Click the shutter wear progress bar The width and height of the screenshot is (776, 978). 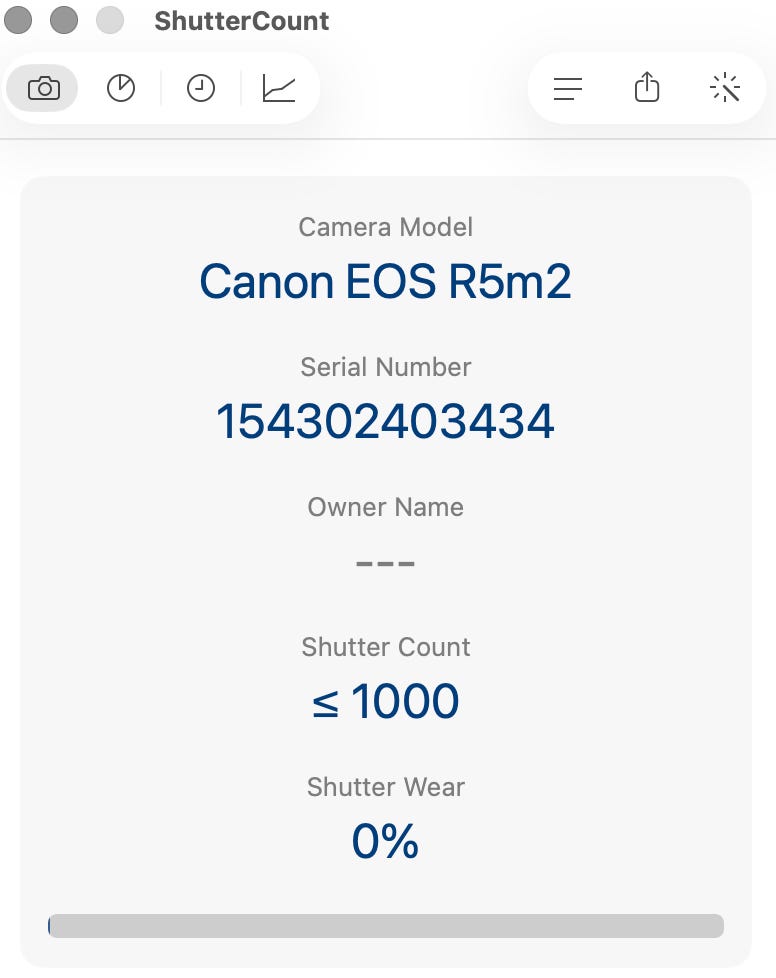pyautogui.click(x=386, y=925)
